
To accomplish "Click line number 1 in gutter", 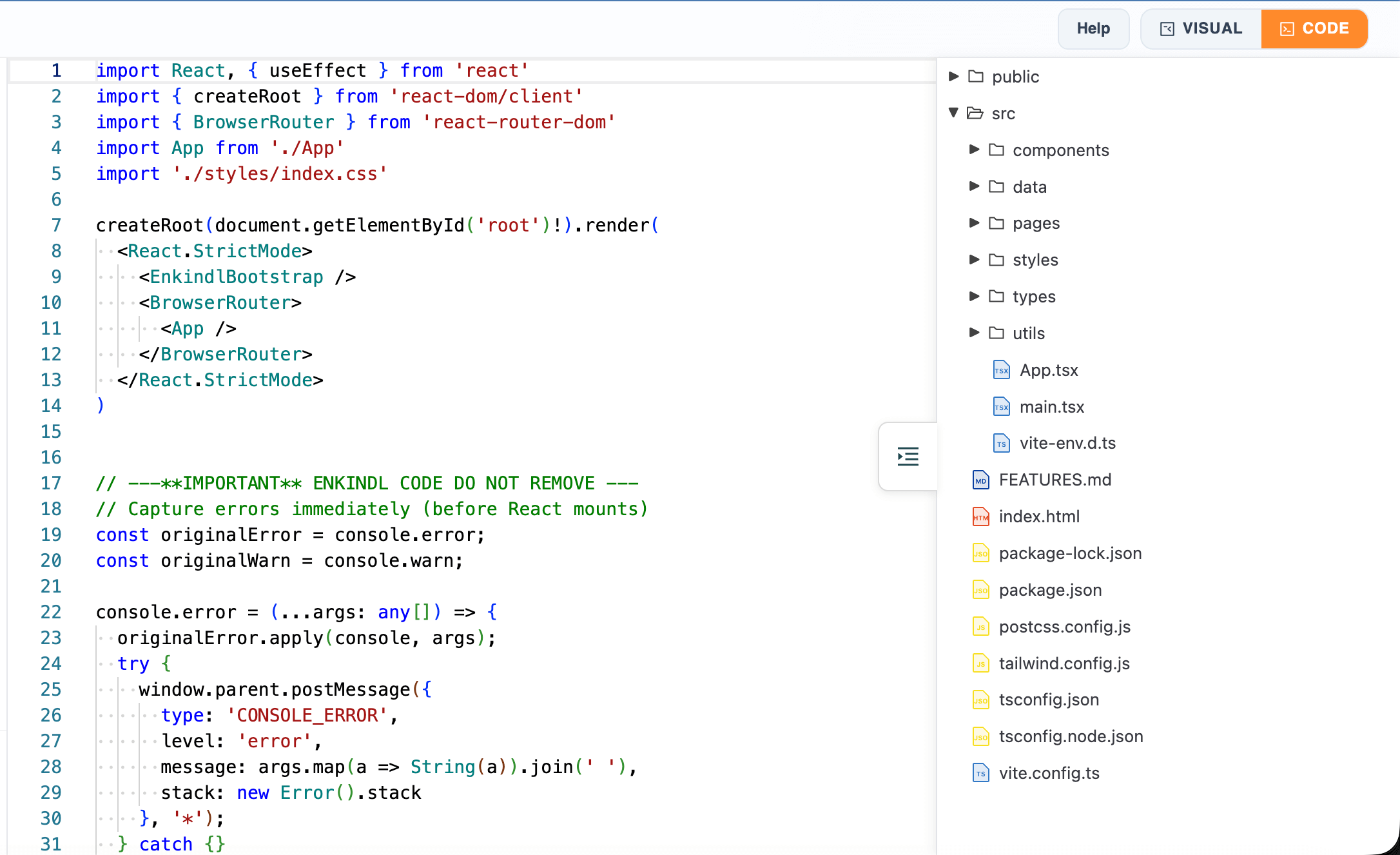I will click(57, 70).
